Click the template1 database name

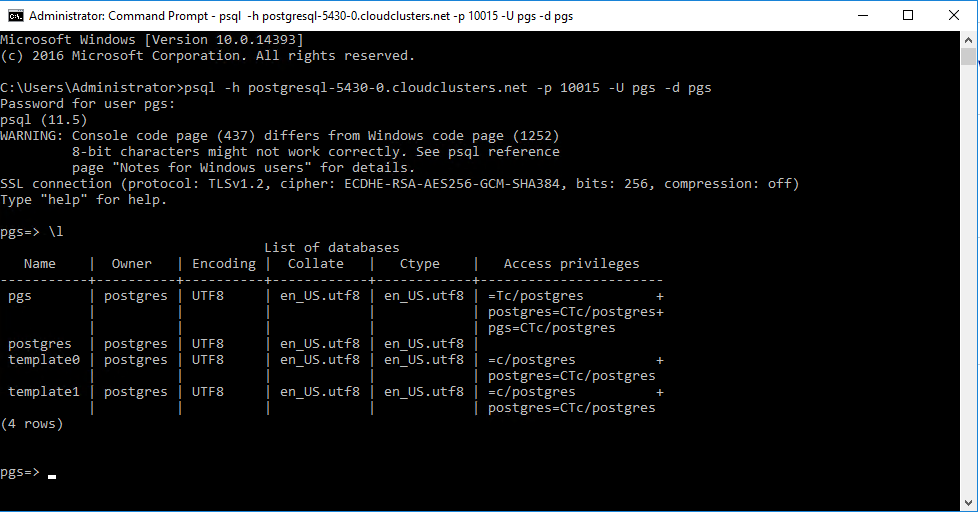44,392
